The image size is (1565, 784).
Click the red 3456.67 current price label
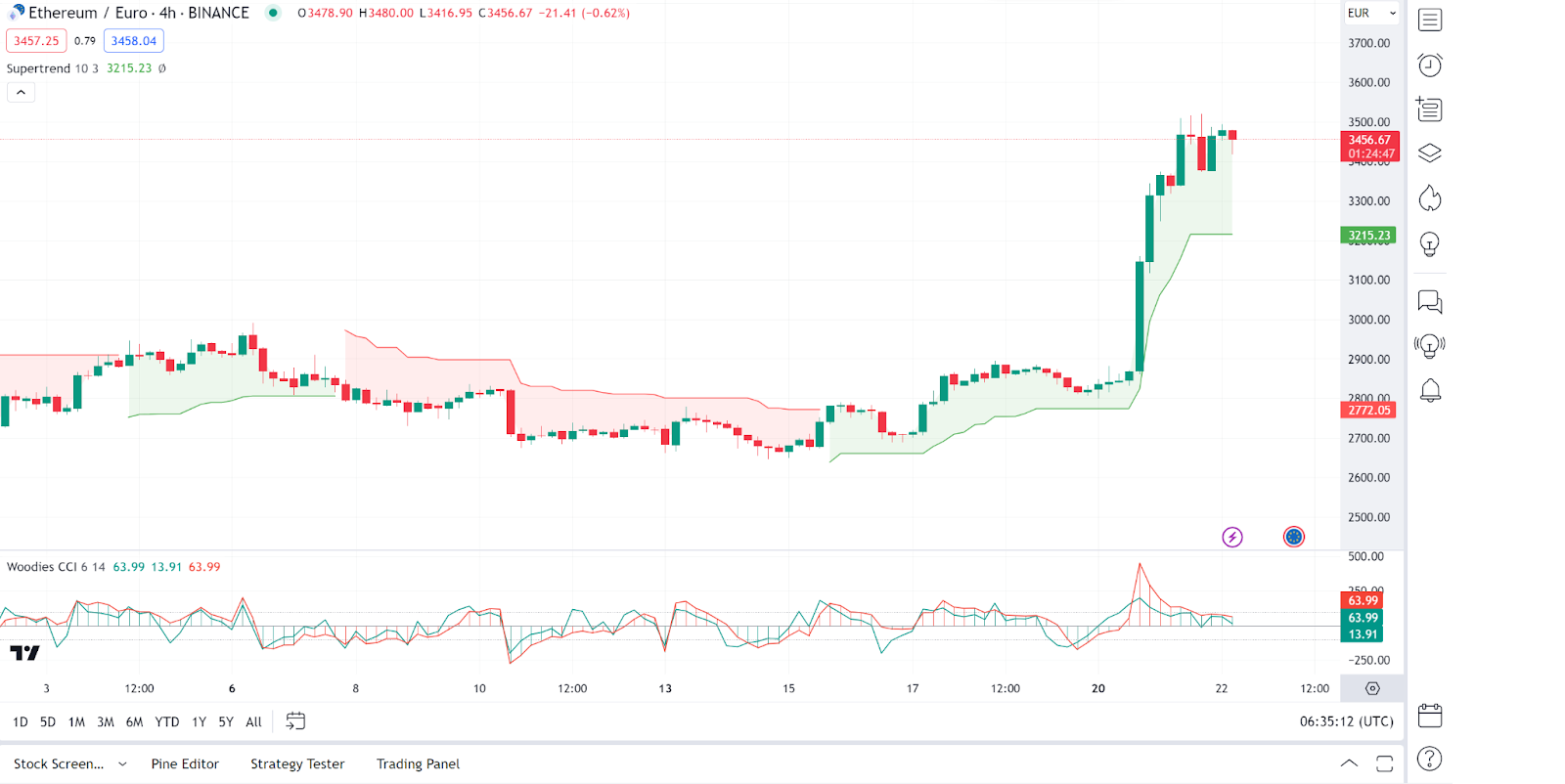click(1369, 147)
